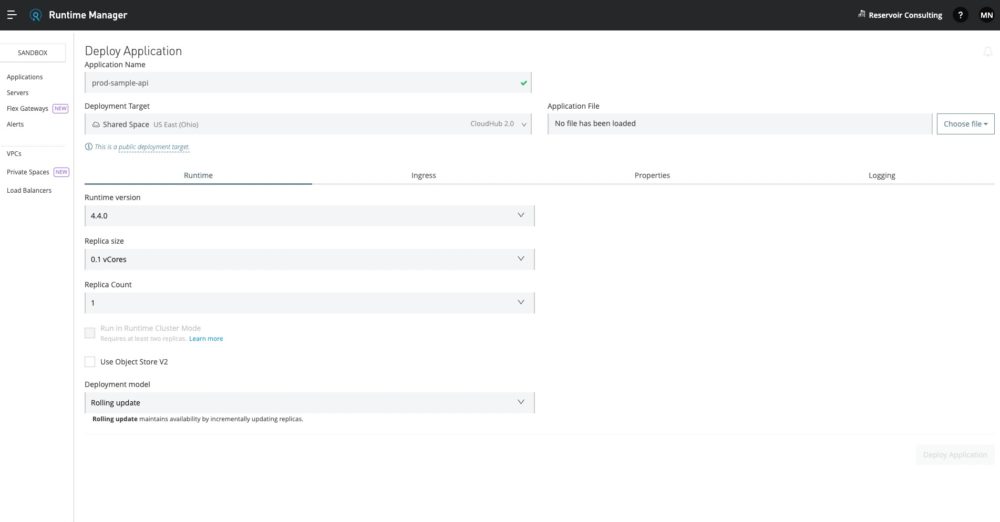Click the NEW badge next to Flex Gateways

61,108
